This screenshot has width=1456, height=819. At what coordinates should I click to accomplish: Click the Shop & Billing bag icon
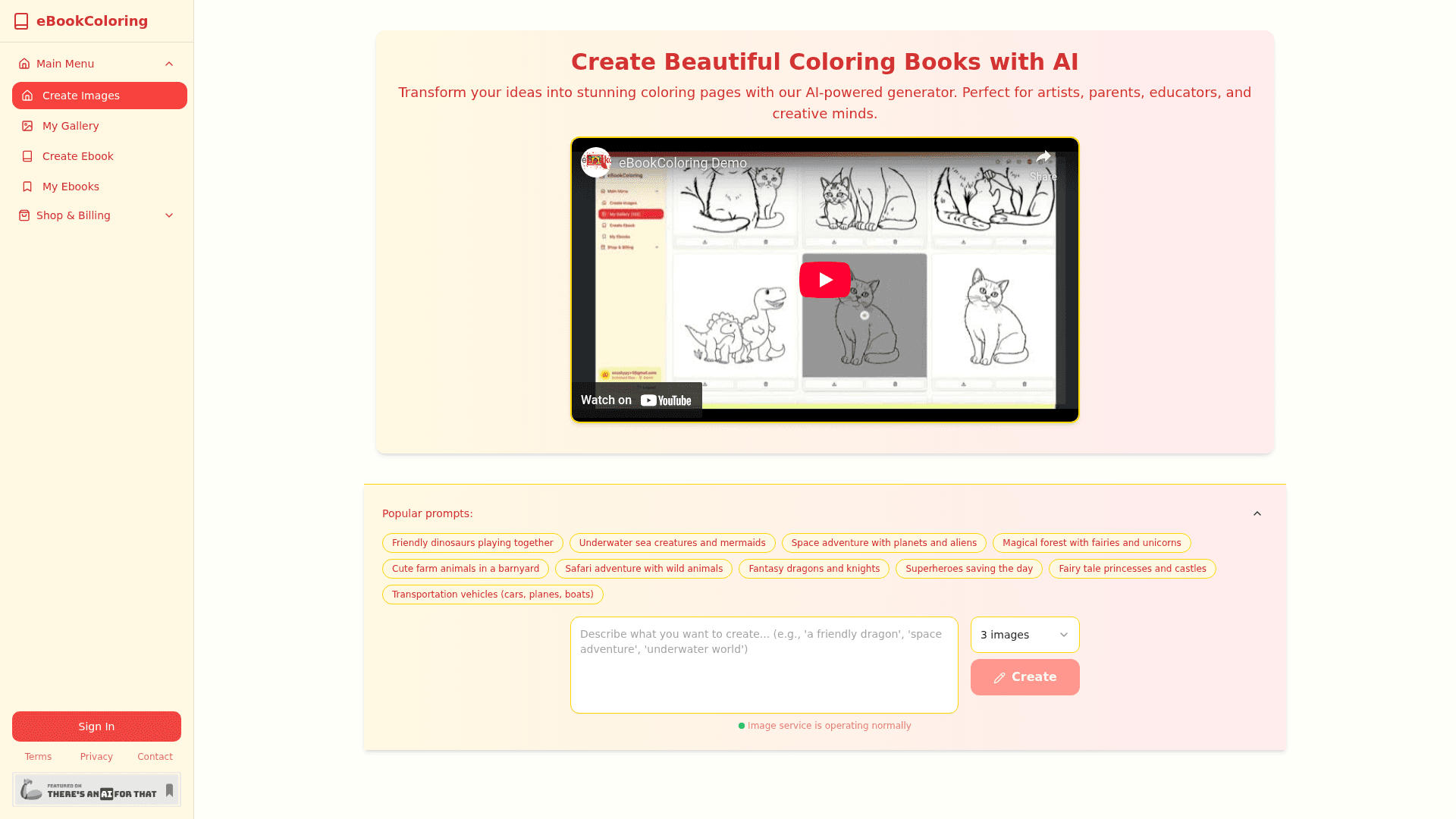click(24, 215)
